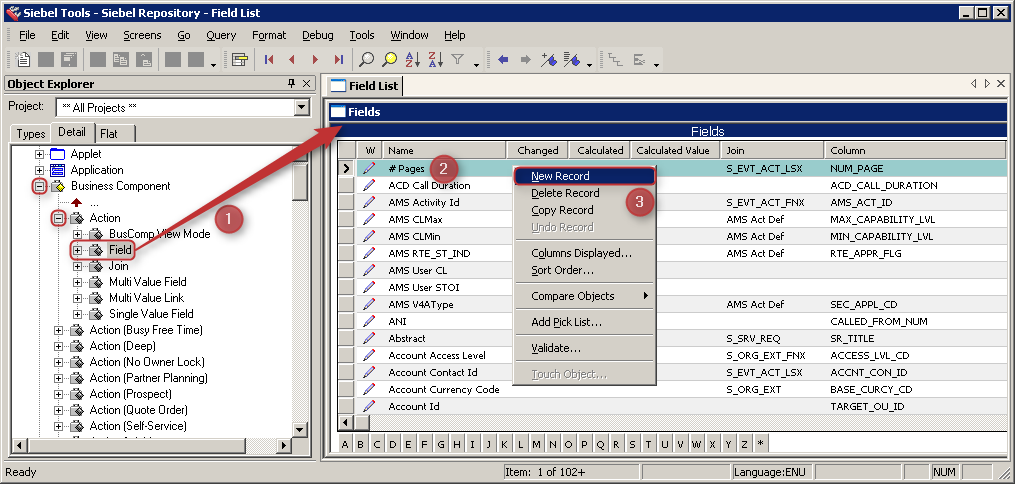Expand Action (Deep) tree node
The image size is (1015, 484).
click(x=58, y=346)
